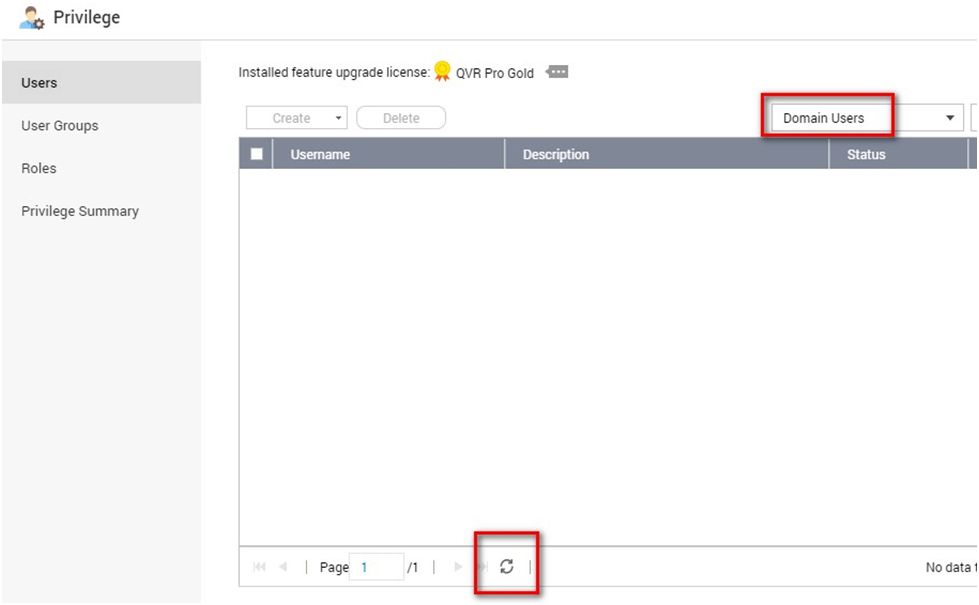Tick the select-all checkbox in table header
The image size is (979, 605).
tap(257, 154)
